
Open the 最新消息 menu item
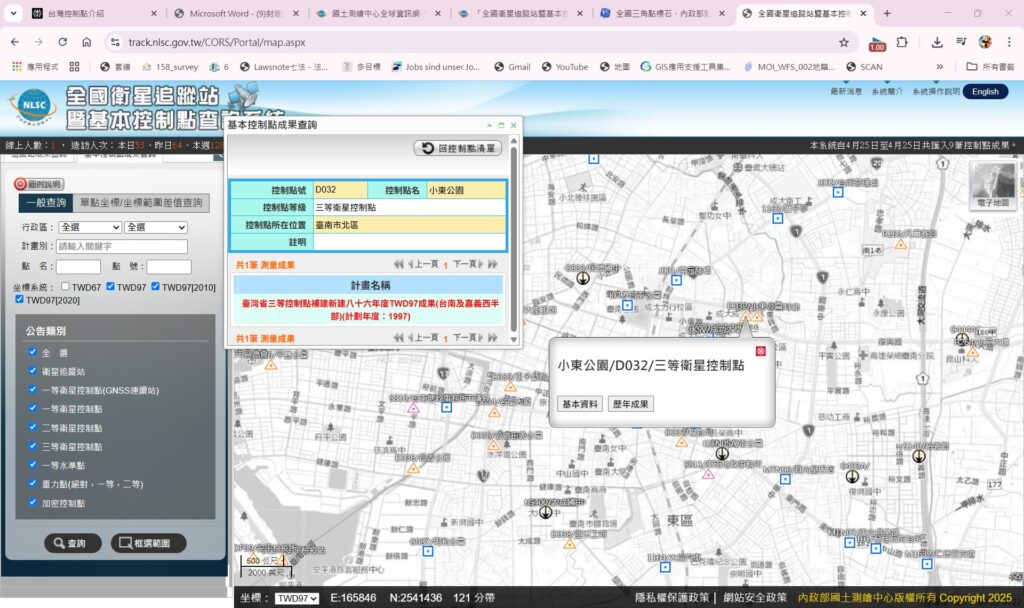[x=846, y=91]
